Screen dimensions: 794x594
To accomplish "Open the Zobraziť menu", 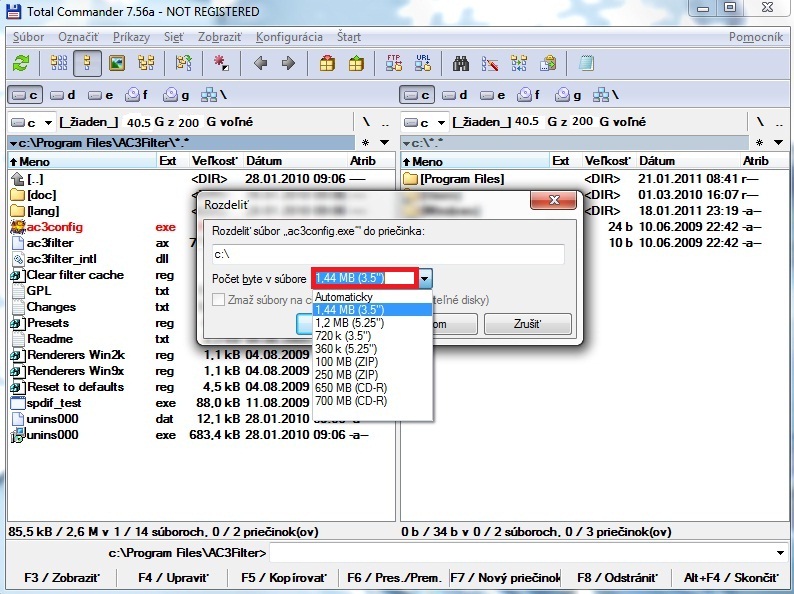I will pos(220,37).
